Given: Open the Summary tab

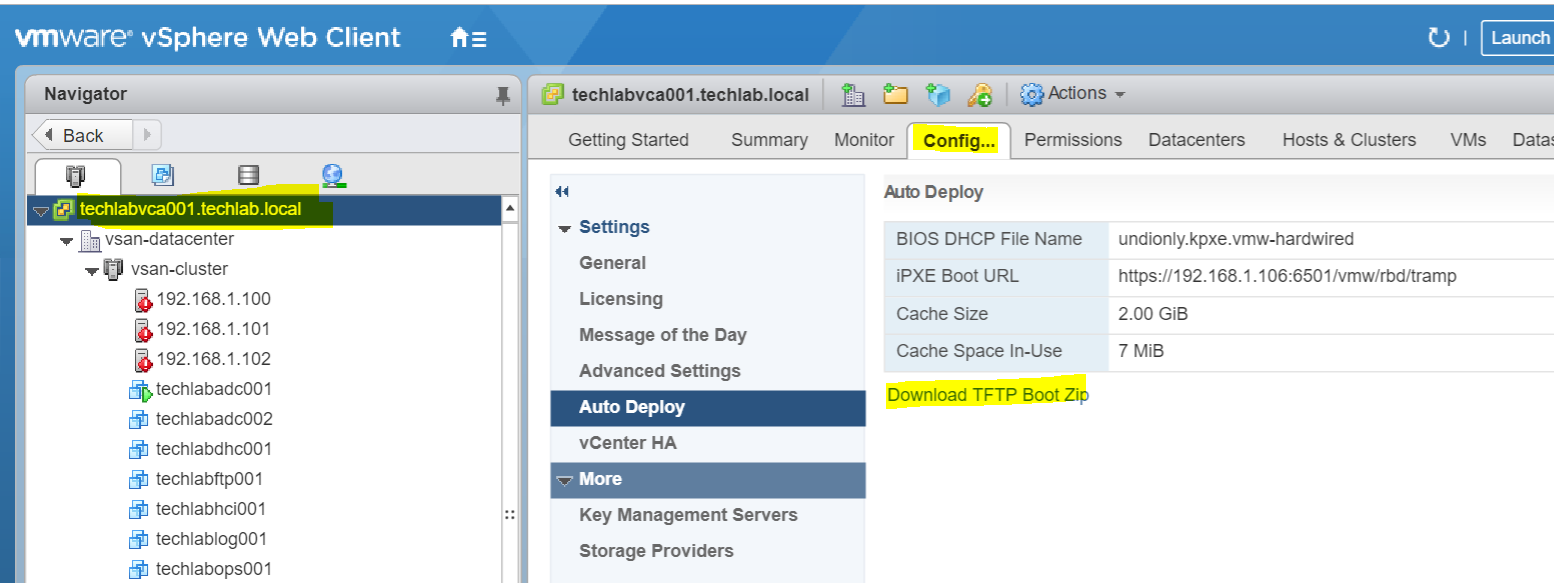Looking at the screenshot, I should pos(769,140).
